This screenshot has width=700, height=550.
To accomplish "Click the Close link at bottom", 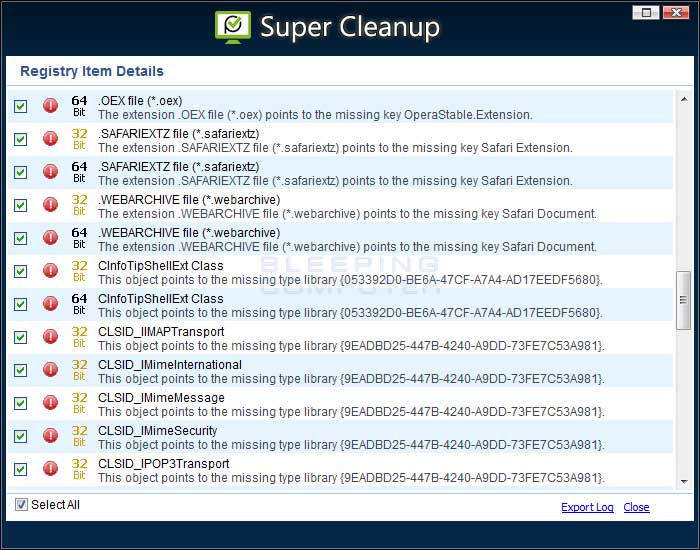I will [636, 507].
